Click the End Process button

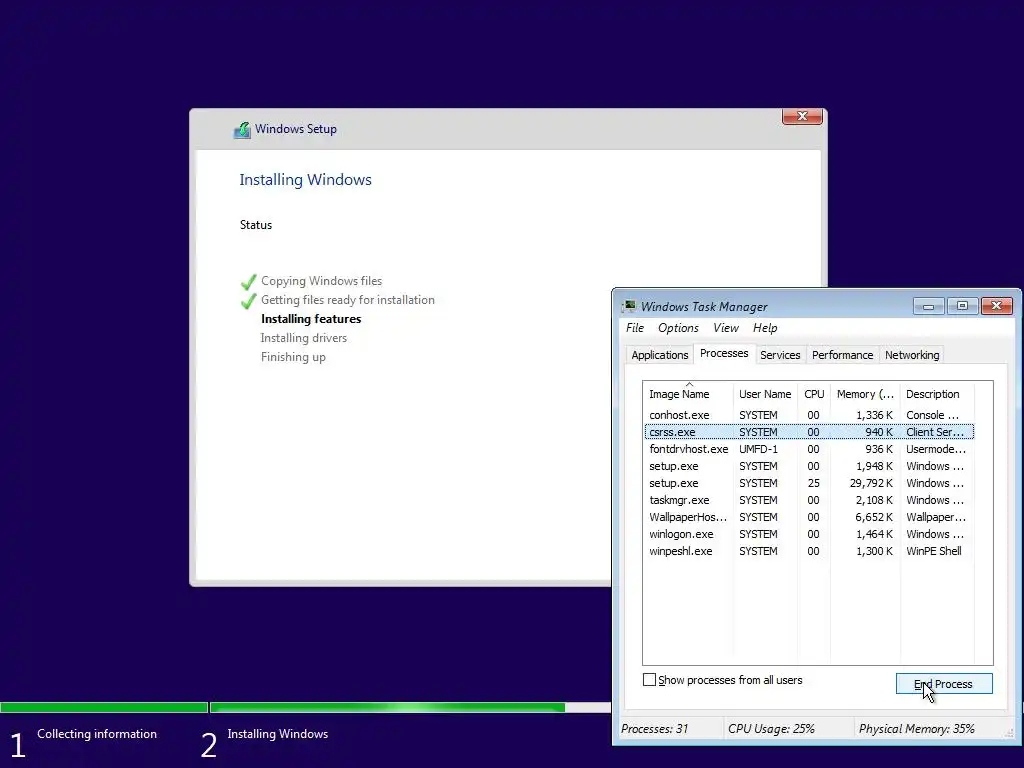(x=944, y=684)
